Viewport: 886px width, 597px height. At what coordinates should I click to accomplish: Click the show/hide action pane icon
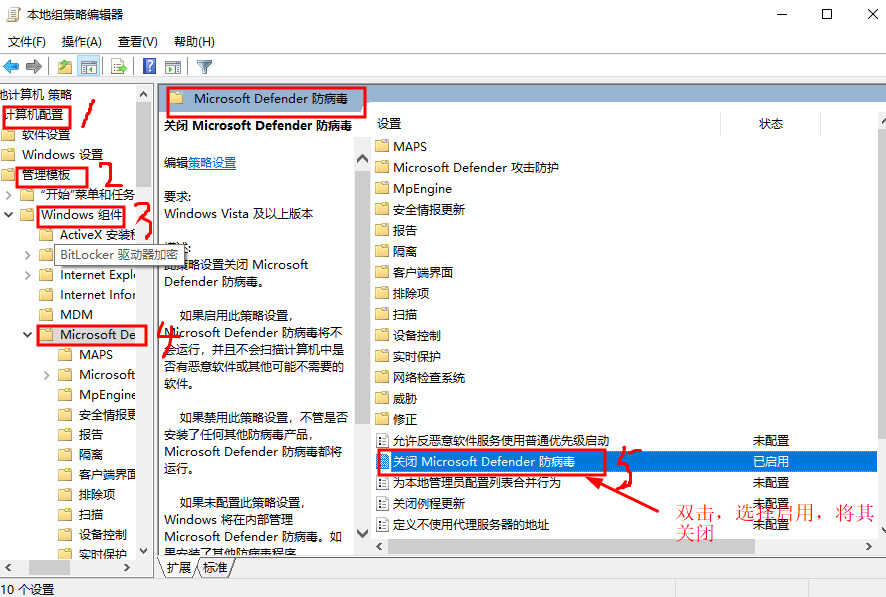pos(173,67)
